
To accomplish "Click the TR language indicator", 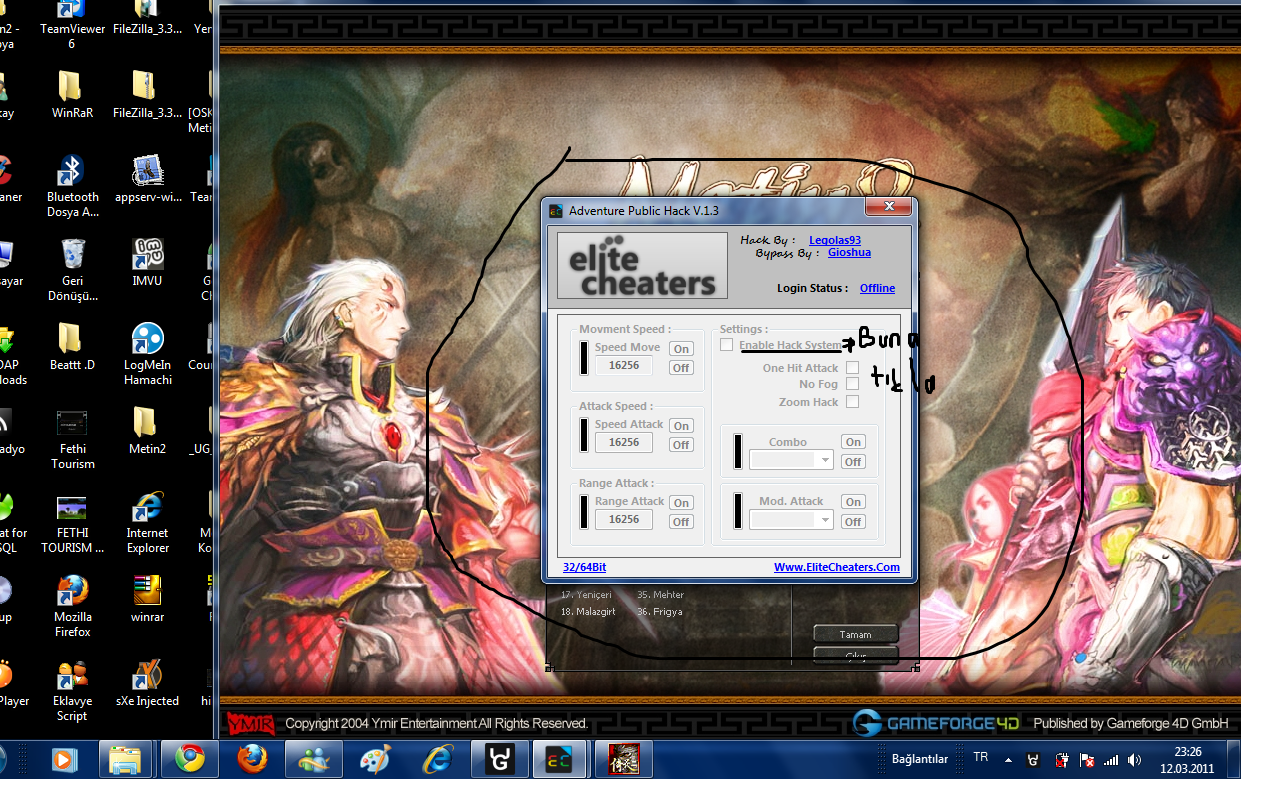I will [981, 758].
